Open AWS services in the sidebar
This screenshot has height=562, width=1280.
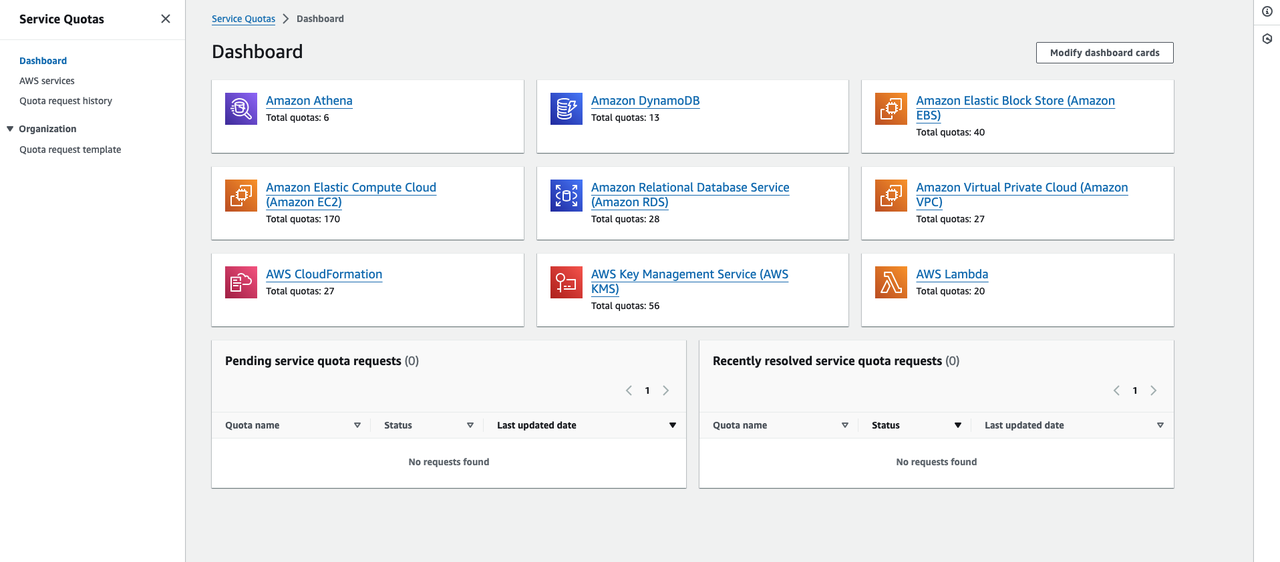pos(47,81)
